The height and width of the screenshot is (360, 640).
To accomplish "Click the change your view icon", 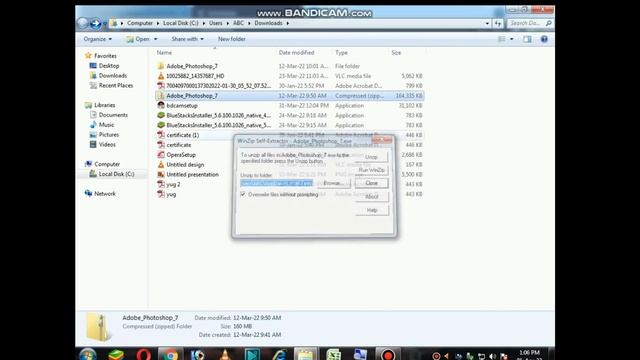I will tap(502, 39).
